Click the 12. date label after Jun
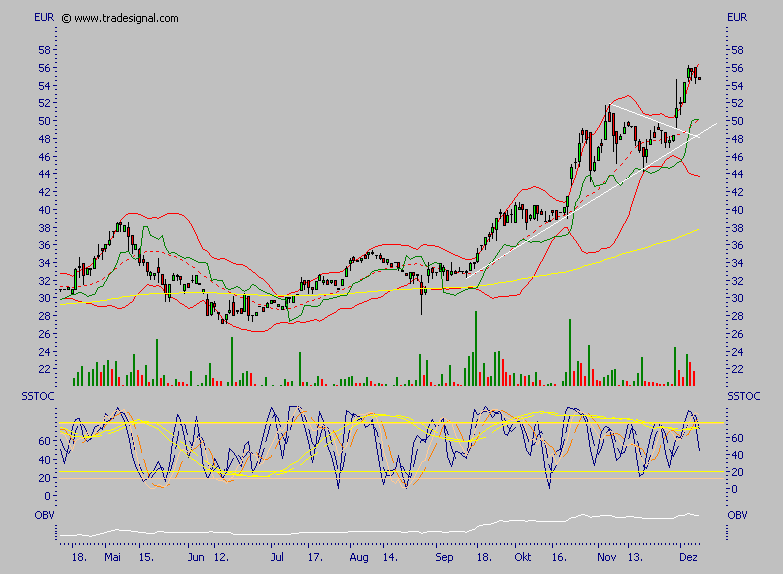The image size is (783, 574). [221, 557]
